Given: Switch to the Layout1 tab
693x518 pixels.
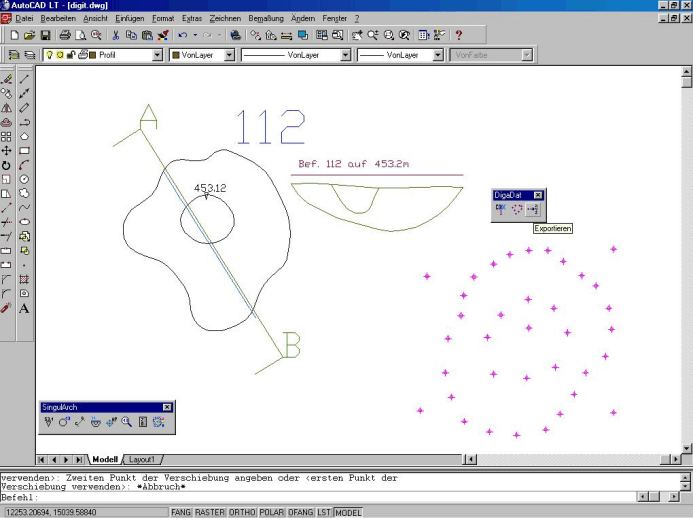Looking at the screenshot, I should coord(143,459).
